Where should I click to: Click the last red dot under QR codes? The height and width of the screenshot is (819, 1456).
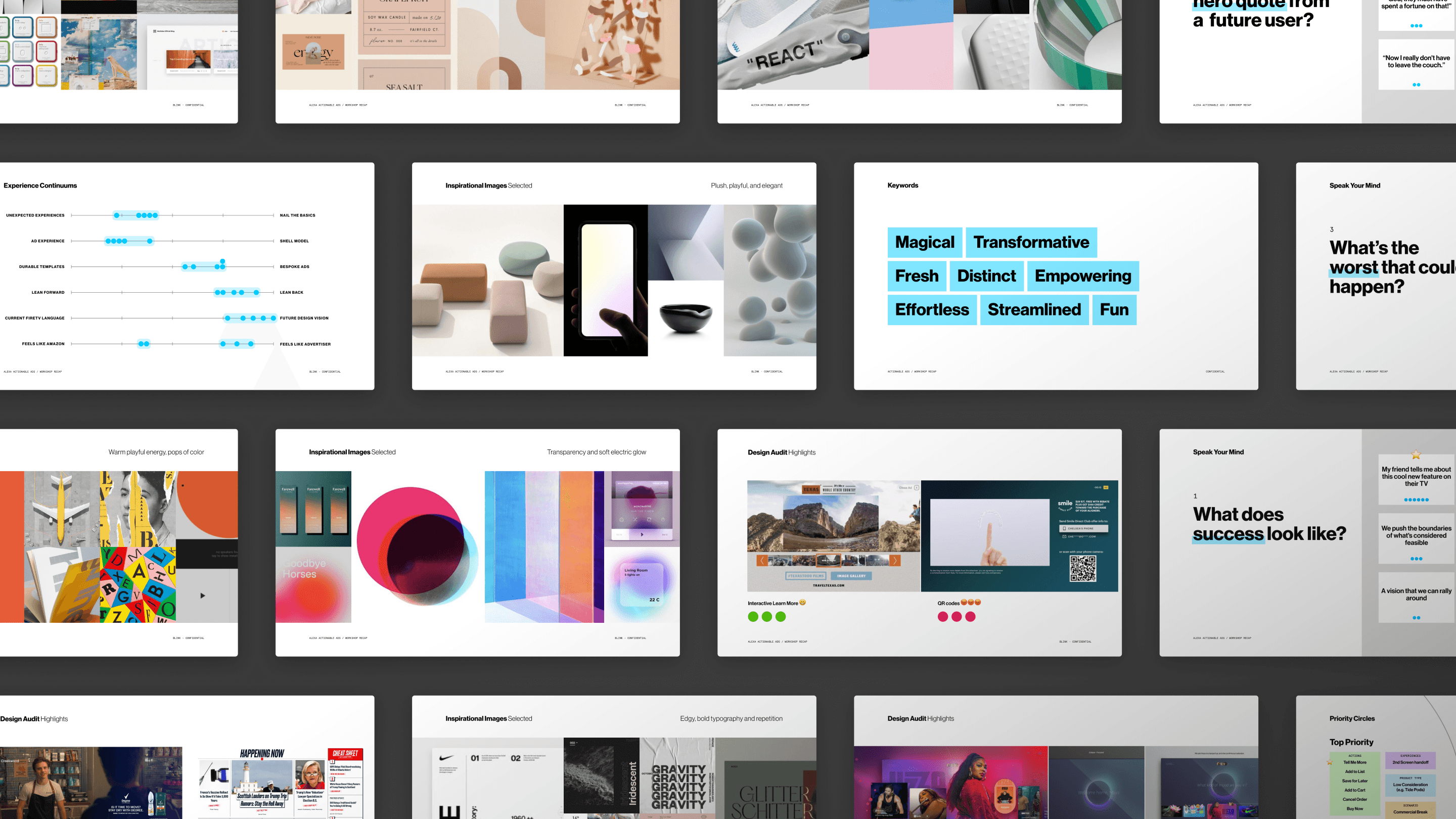pyautogui.click(x=971, y=617)
